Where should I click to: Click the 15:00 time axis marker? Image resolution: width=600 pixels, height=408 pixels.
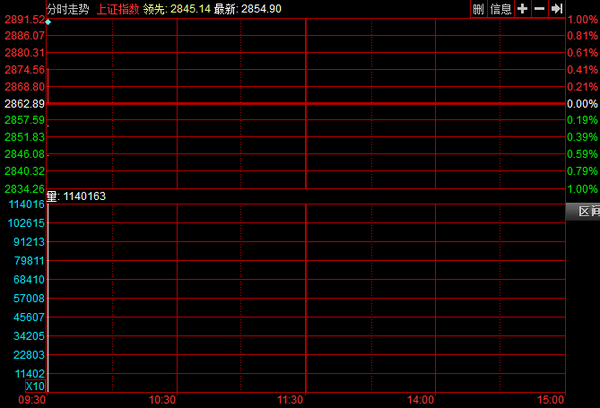tap(551, 400)
